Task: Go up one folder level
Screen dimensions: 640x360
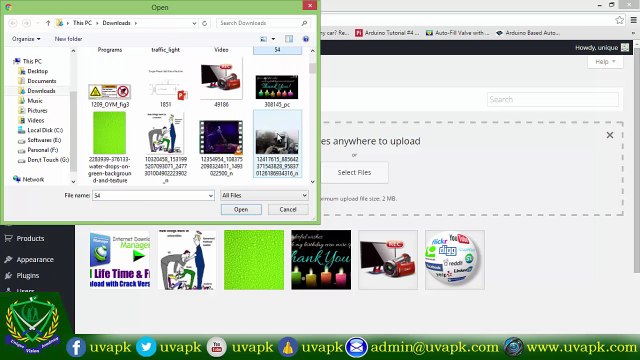Action: click(x=48, y=23)
